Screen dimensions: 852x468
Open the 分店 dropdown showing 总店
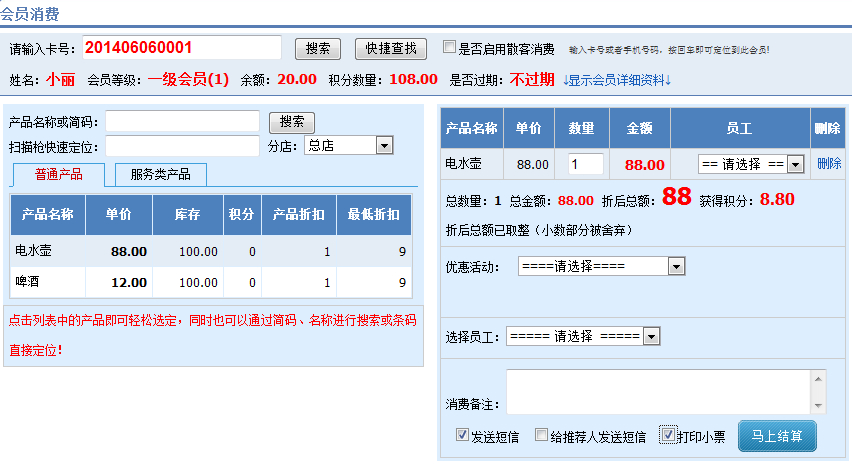click(x=348, y=146)
